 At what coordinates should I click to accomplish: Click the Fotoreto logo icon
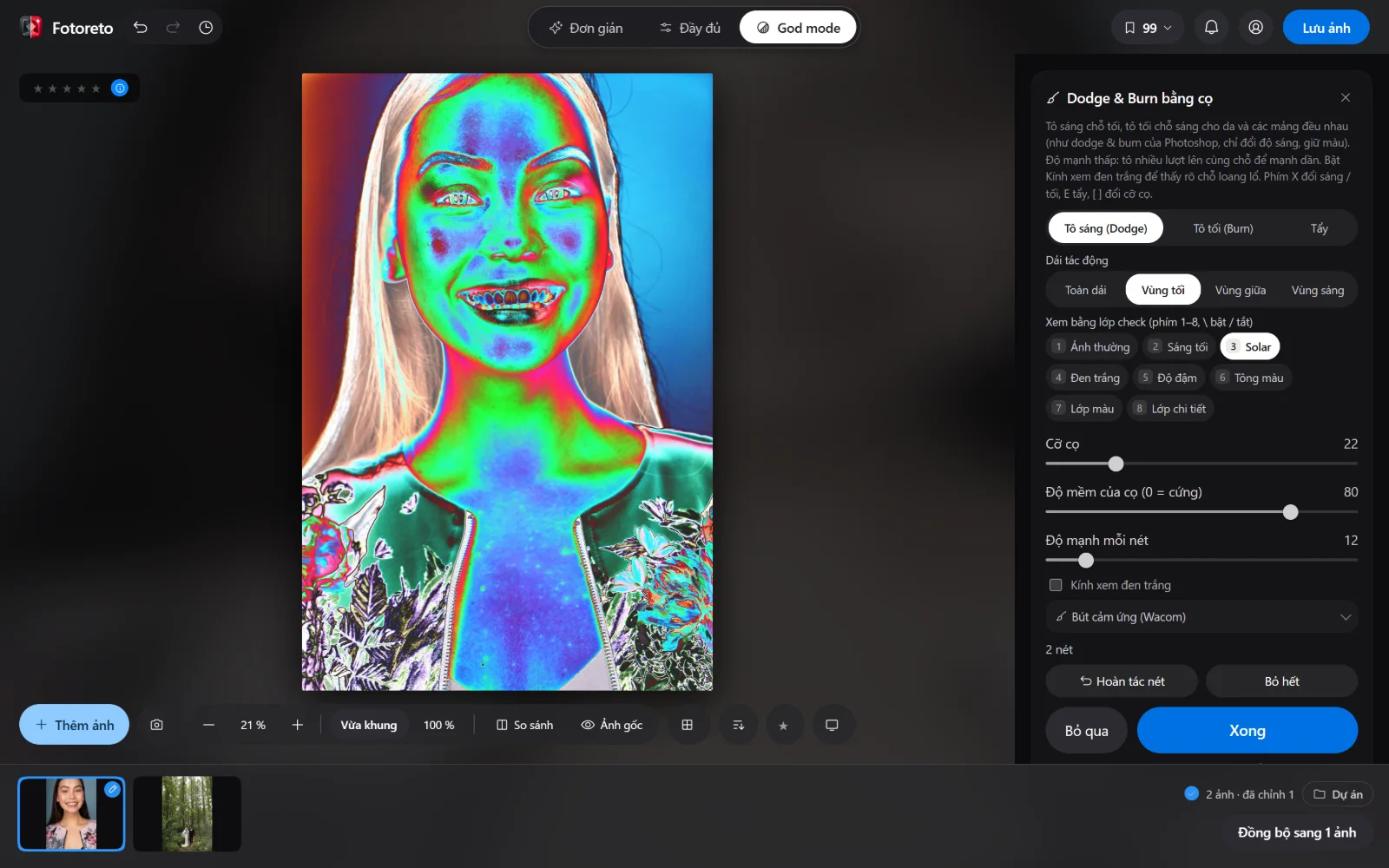click(30, 28)
